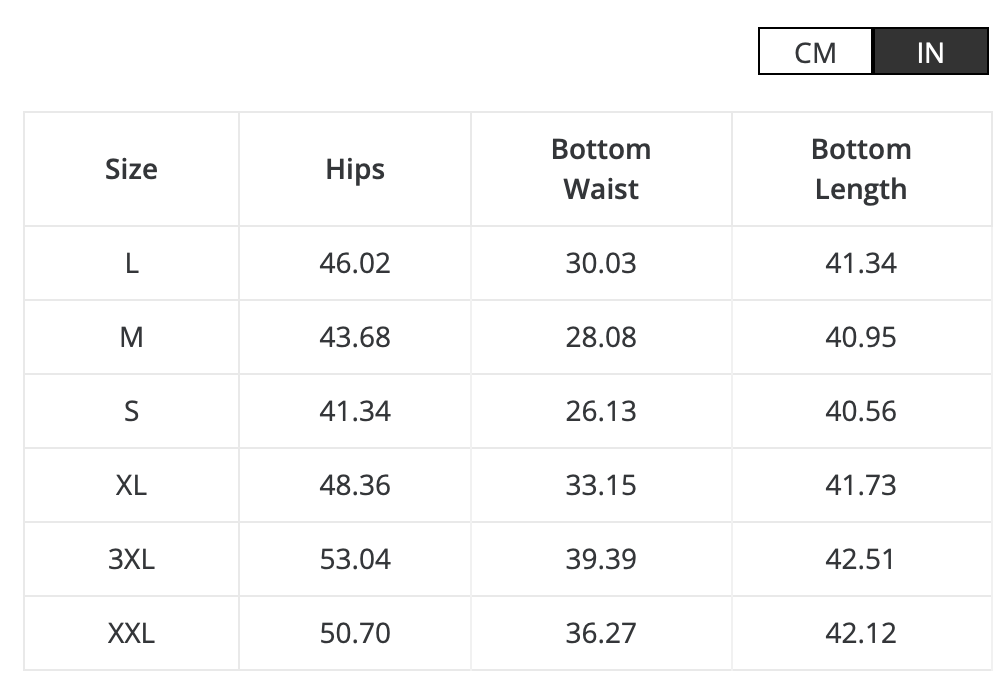Click bottom waist value 33.15
998x696 pixels.
tap(601, 485)
